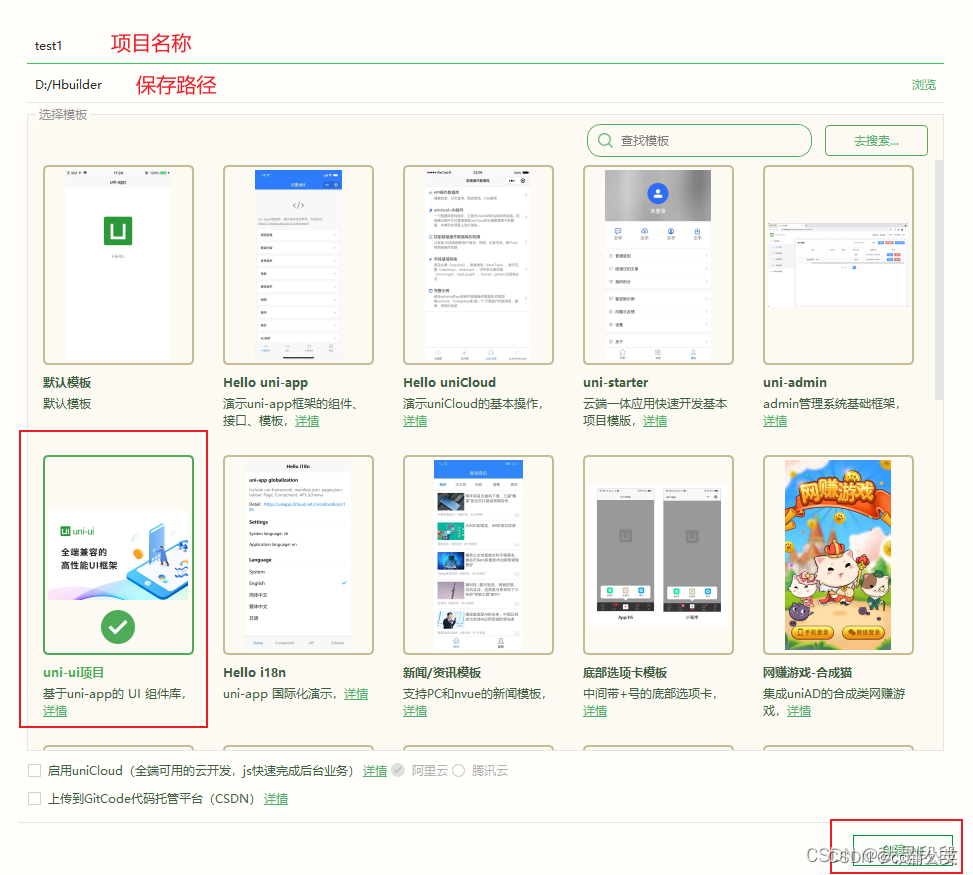
Task: Click the 默认模板 title text
Action: tap(67, 382)
